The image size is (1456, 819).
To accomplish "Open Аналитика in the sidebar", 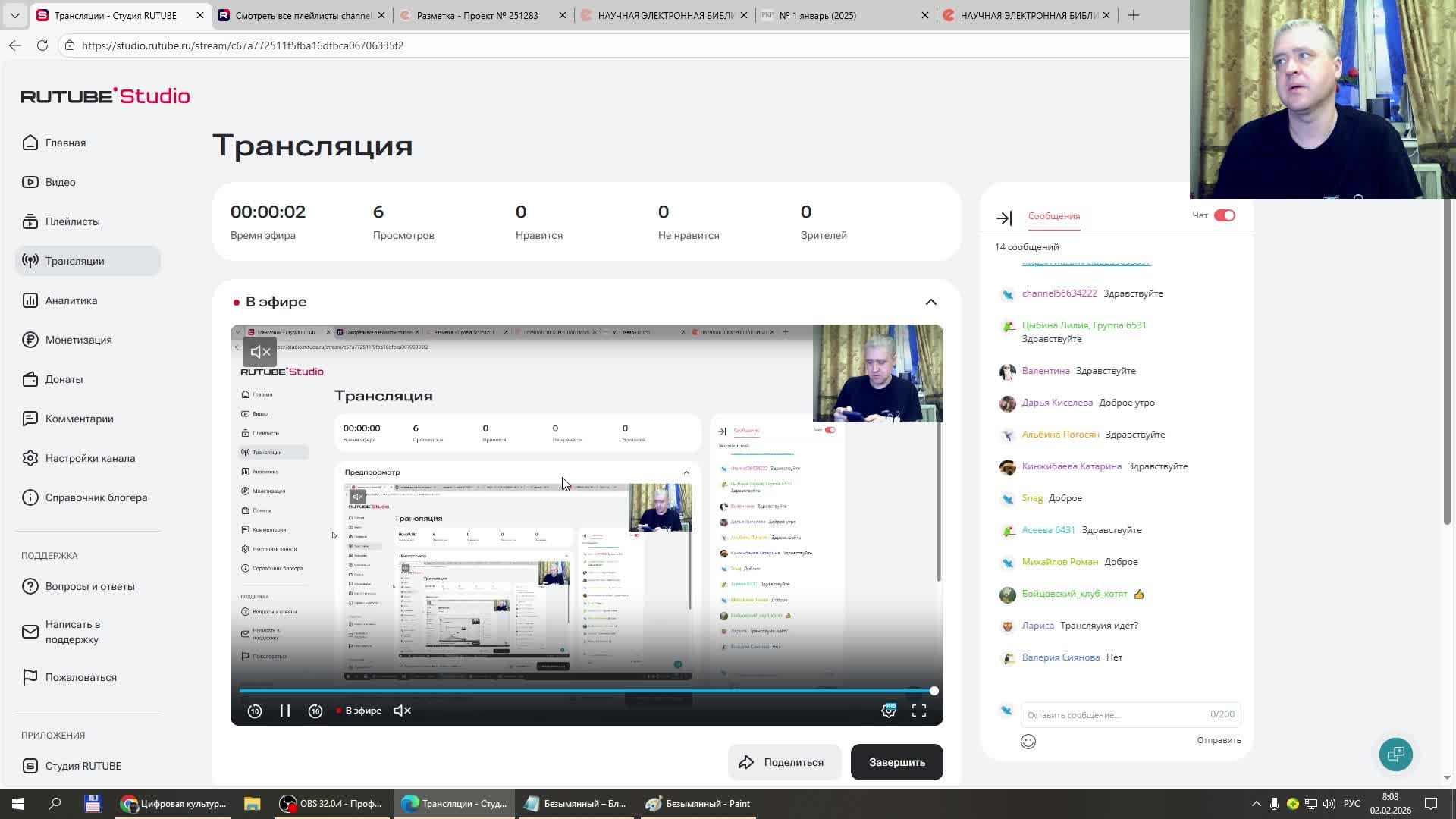I will (x=71, y=300).
